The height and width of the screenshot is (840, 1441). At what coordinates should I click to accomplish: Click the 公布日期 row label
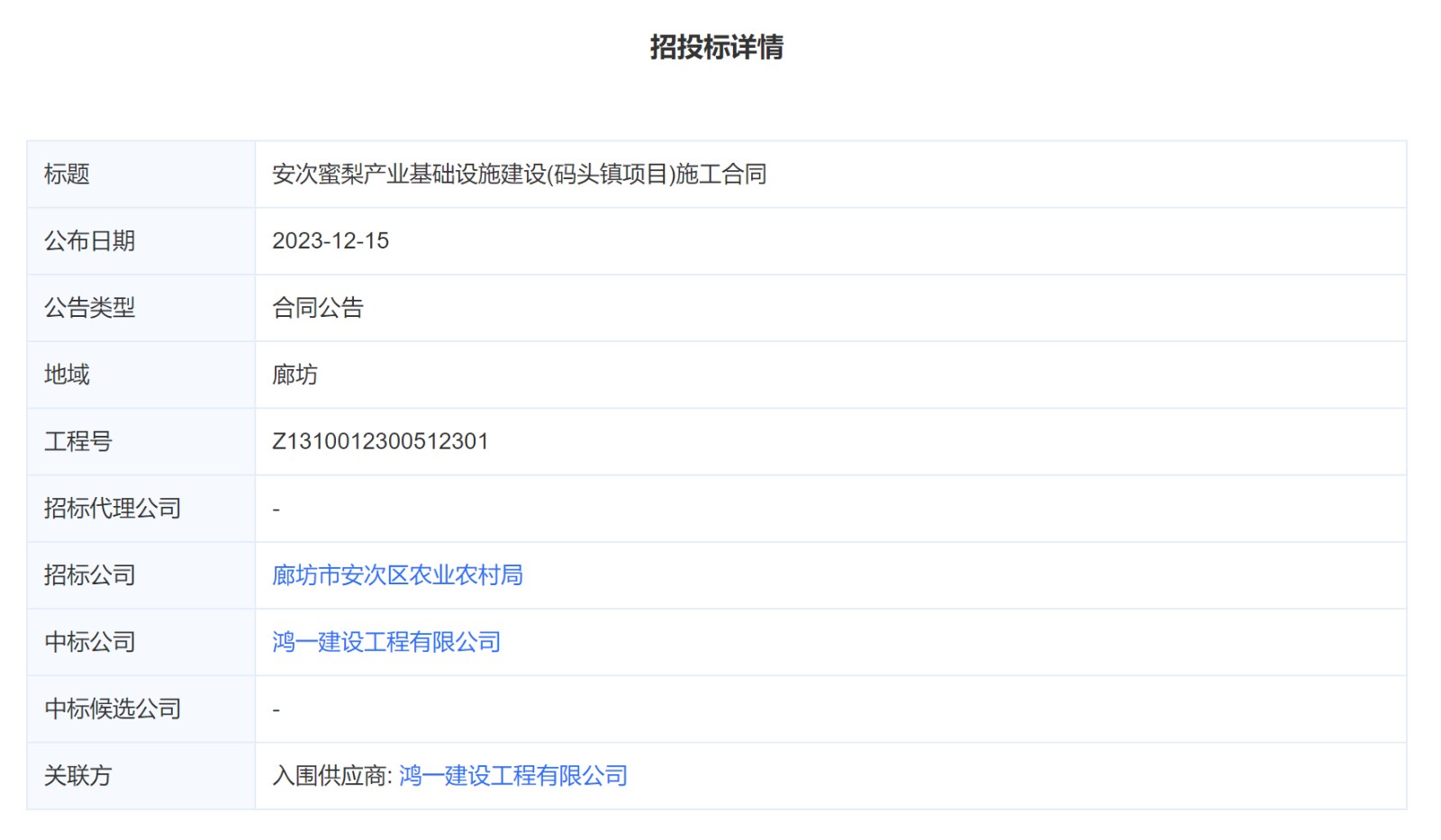tap(89, 241)
